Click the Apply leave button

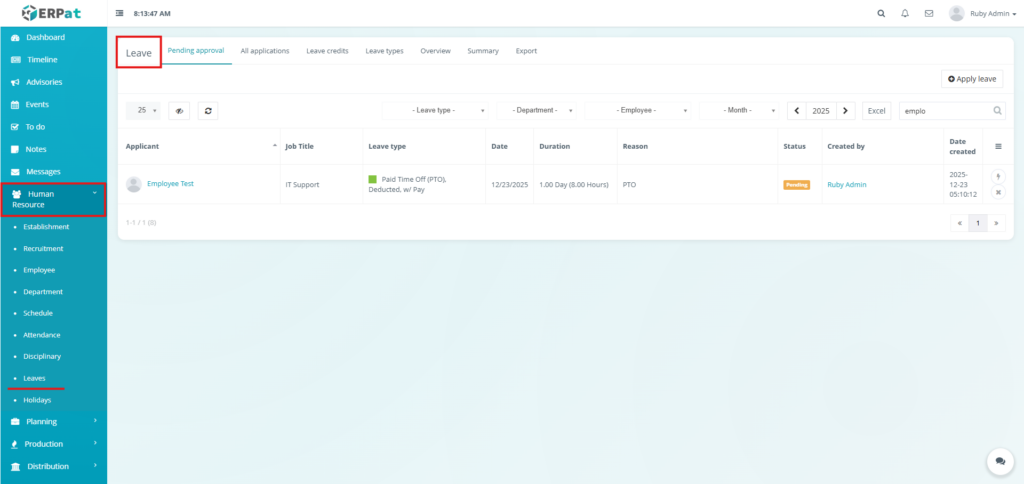click(972, 78)
